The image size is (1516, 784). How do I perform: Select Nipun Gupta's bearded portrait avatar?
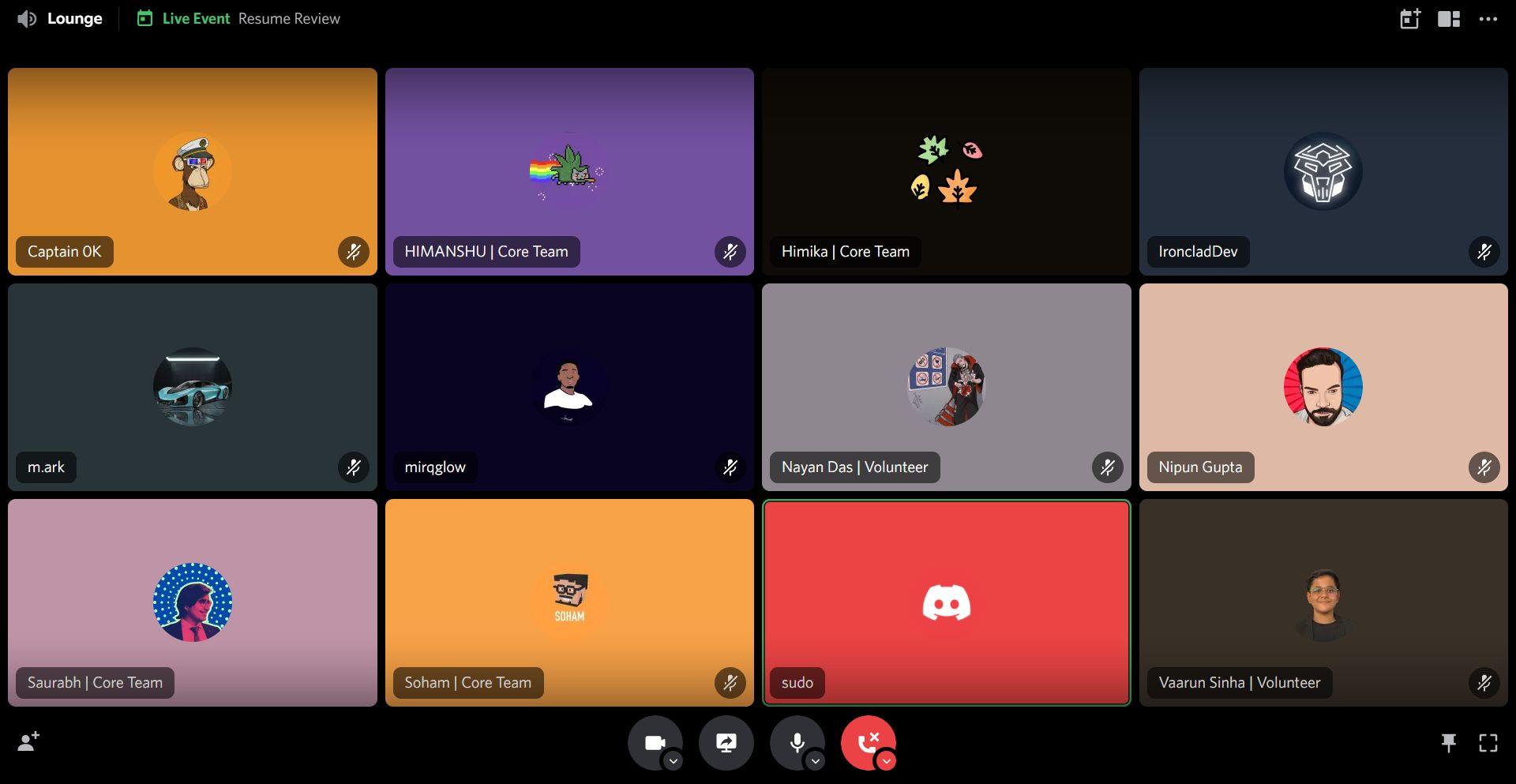[1323, 387]
